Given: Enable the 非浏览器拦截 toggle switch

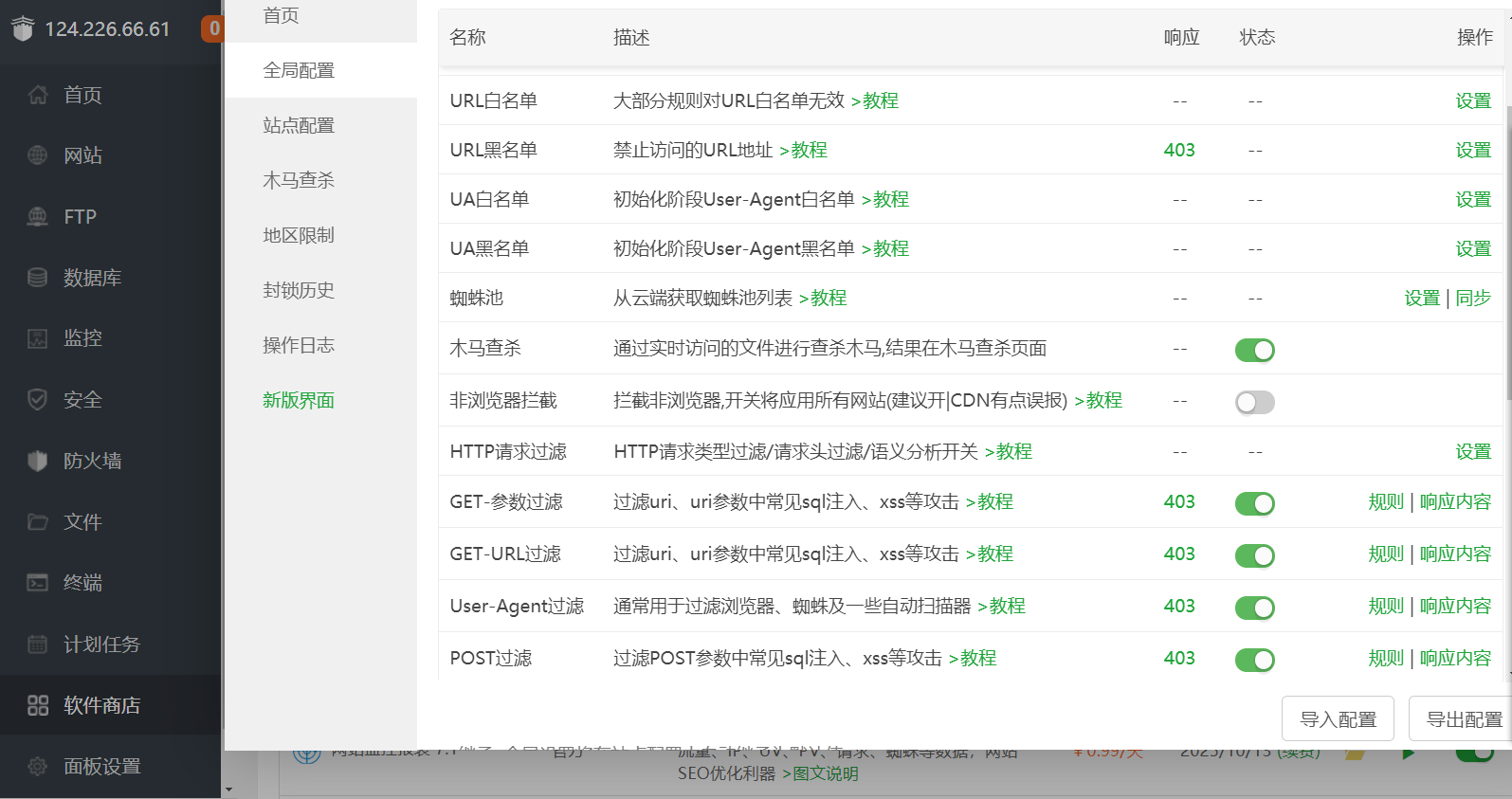Looking at the screenshot, I should [1254, 402].
